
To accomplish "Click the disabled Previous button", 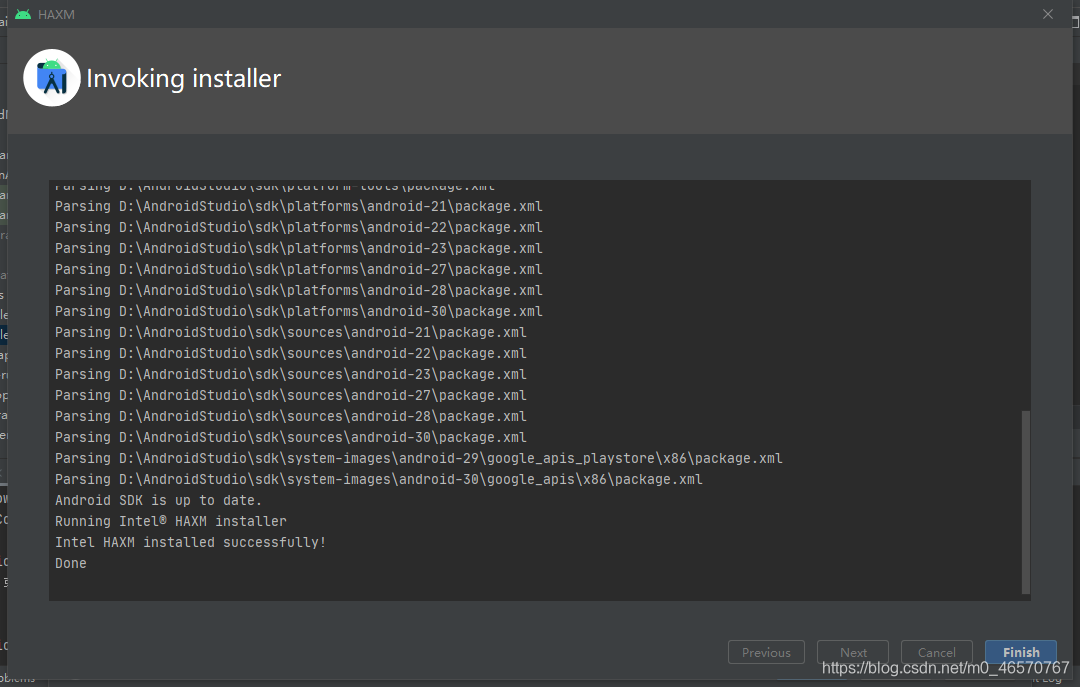I will point(766,652).
